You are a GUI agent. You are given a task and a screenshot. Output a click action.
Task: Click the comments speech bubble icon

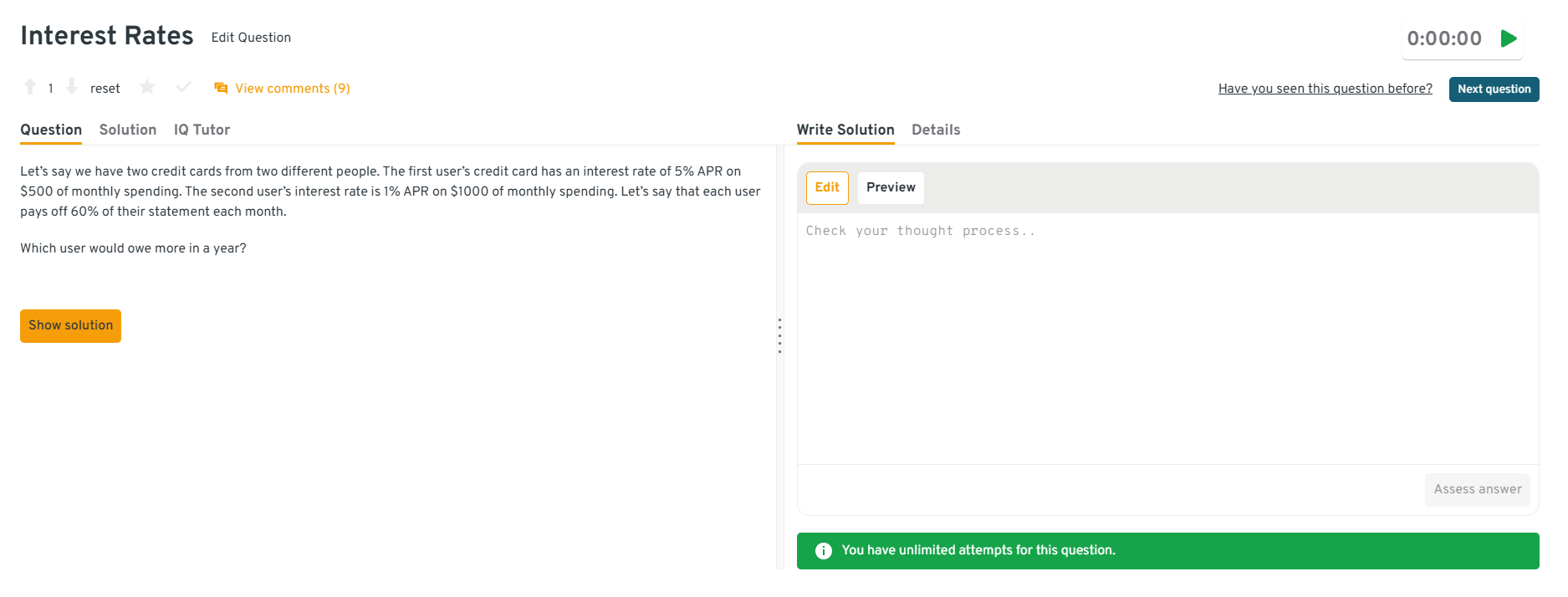point(221,89)
